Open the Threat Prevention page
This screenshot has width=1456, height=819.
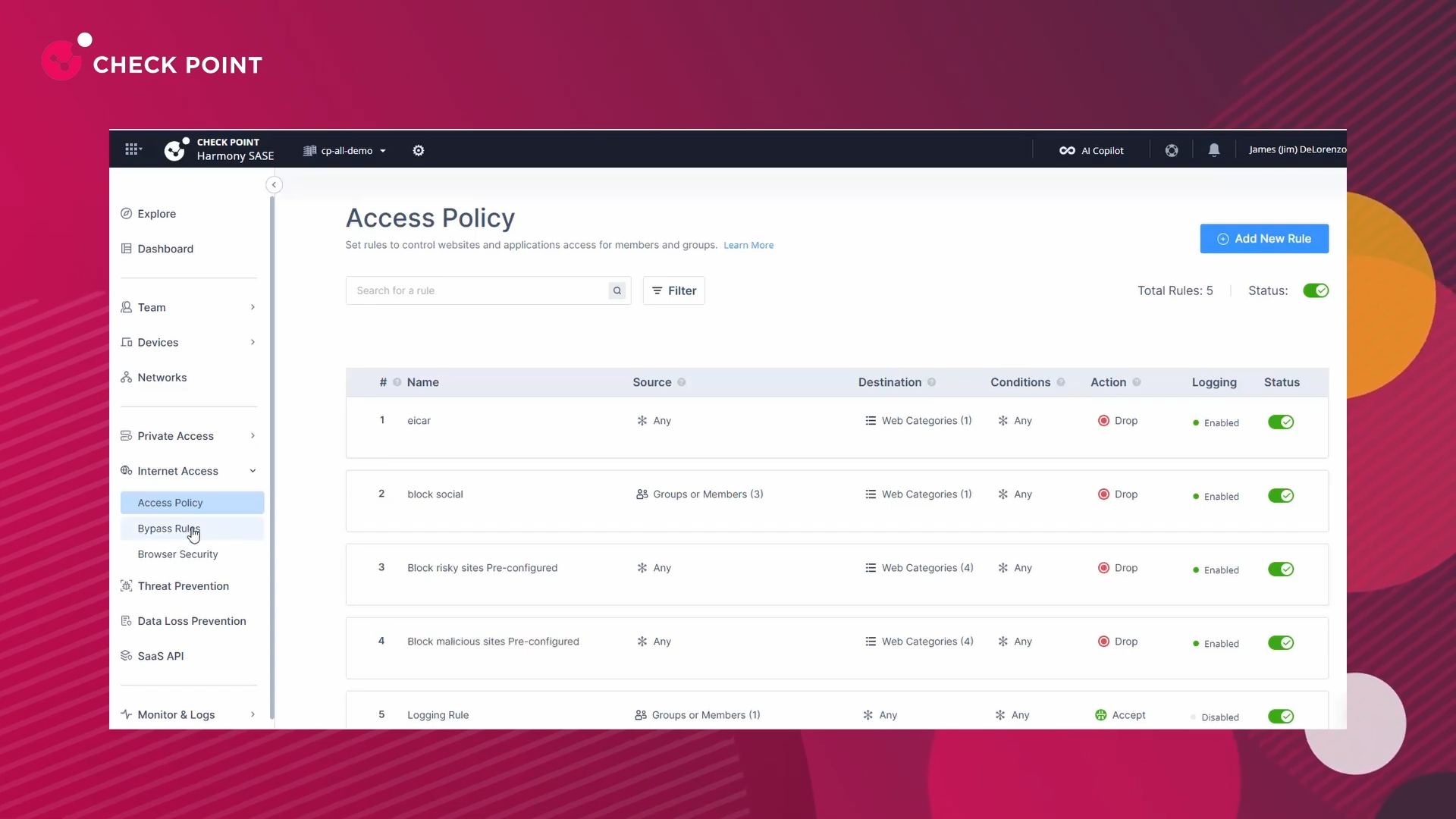pos(183,586)
